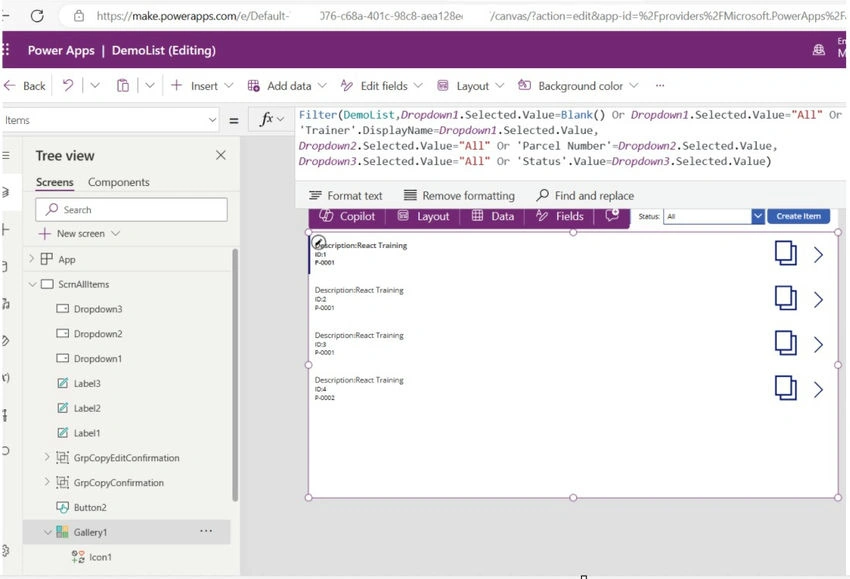Click the copy icon for ID:2
The width and height of the screenshot is (850, 579).
coord(785,298)
